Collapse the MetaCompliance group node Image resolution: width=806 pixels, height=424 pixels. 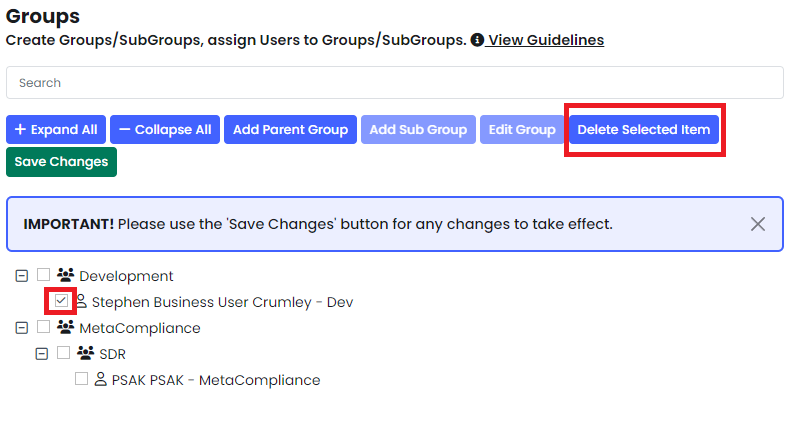(x=22, y=328)
